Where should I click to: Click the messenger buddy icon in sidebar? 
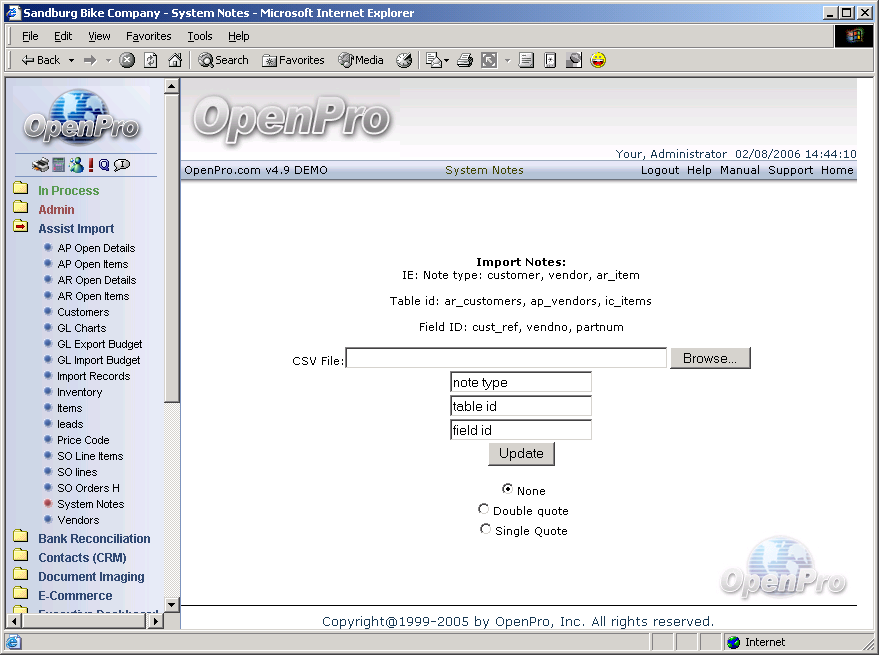pyautogui.click(x=76, y=165)
